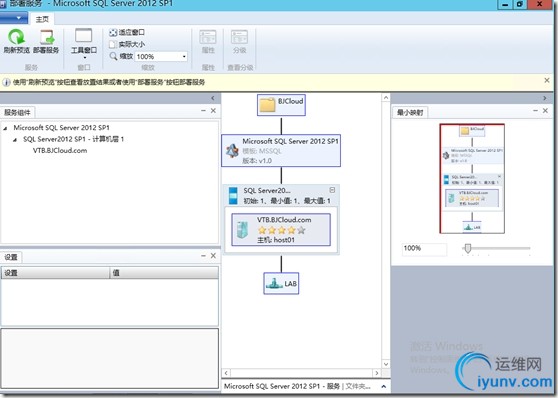The height and width of the screenshot is (398, 558).
Task: Select the Microsoft SQL Server 2012 SP1 service node
Action: pyautogui.click(x=281, y=150)
